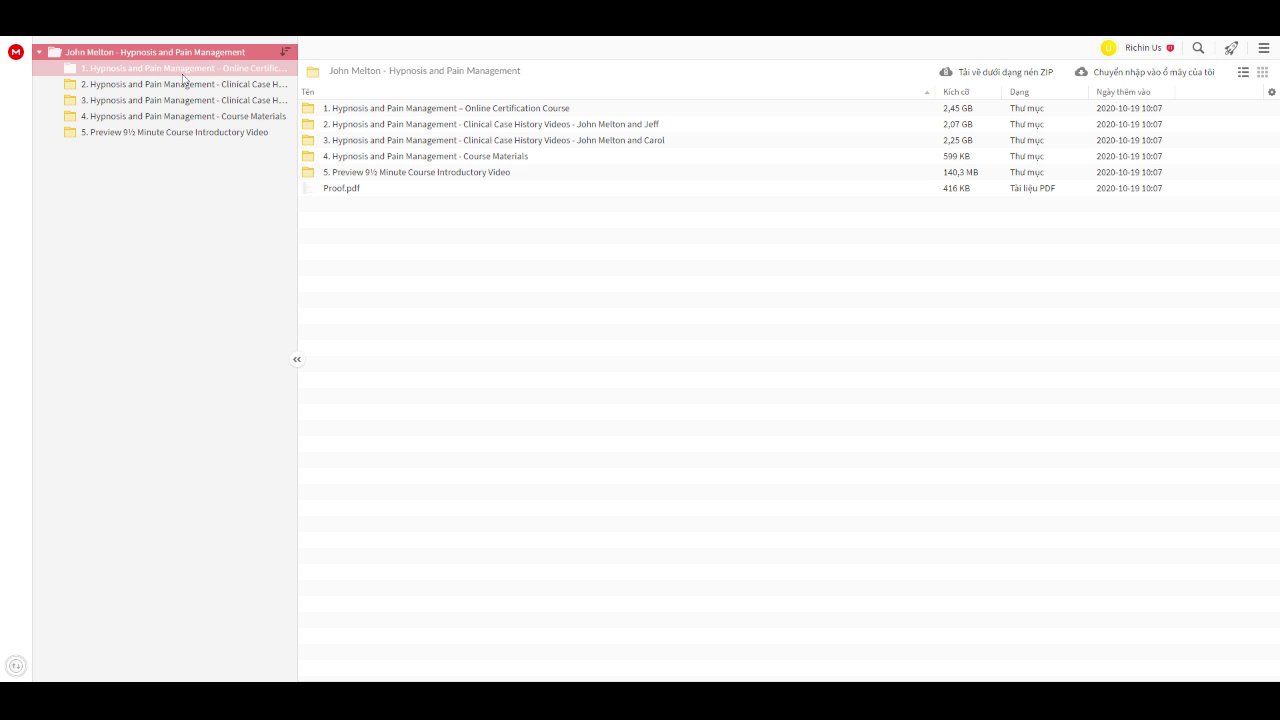Click the rocket upgrade icon
The height and width of the screenshot is (720, 1280).
tap(1231, 48)
